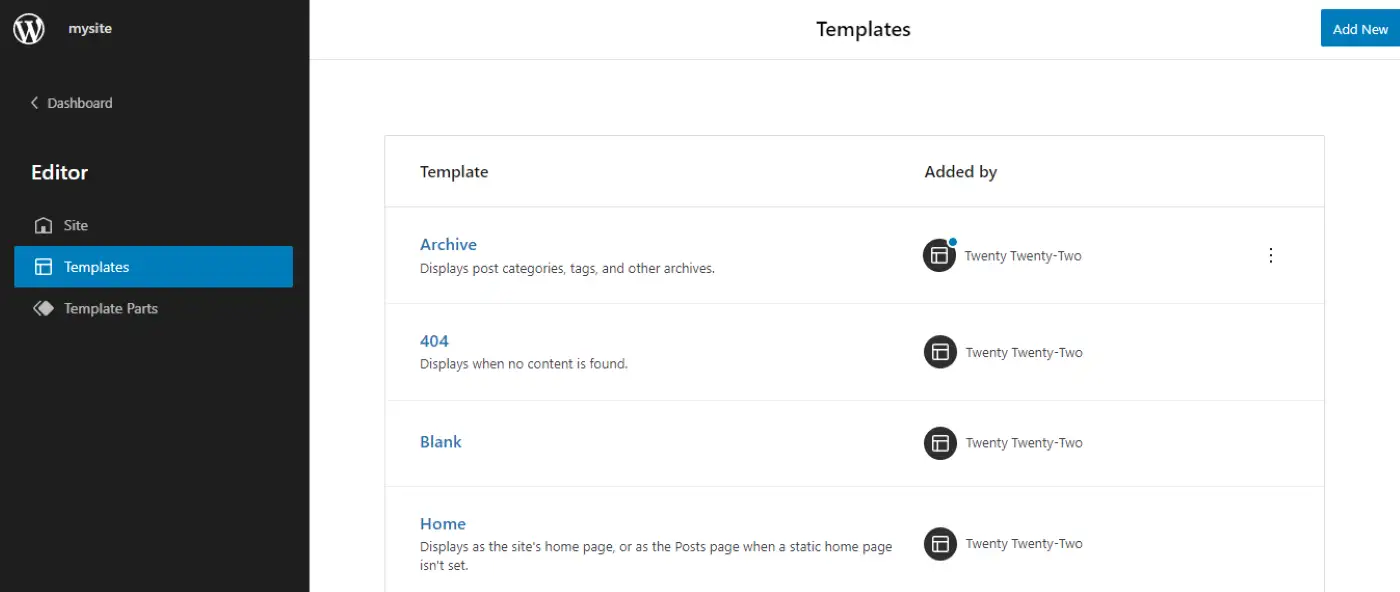Click the theme icon in Blank row
This screenshot has width=1400, height=592.
940,443
